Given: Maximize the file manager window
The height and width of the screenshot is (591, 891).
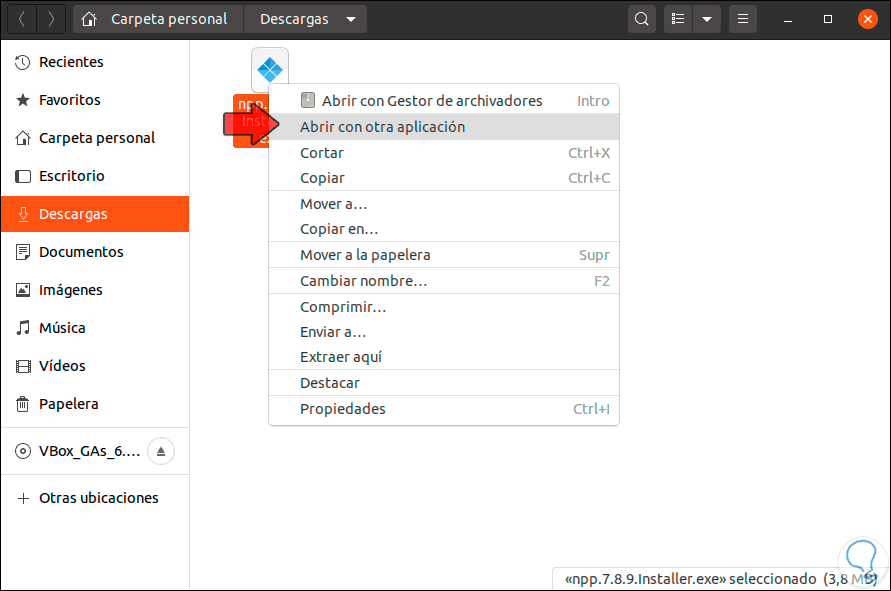Looking at the screenshot, I should pos(827,19).
